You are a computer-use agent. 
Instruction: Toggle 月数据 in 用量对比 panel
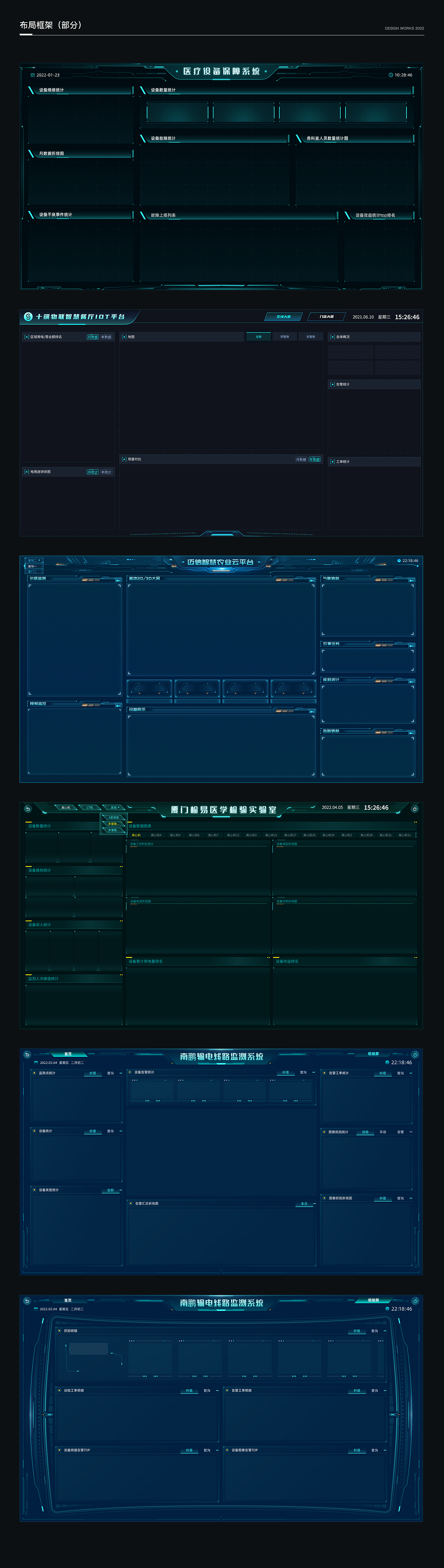[301, 459]
